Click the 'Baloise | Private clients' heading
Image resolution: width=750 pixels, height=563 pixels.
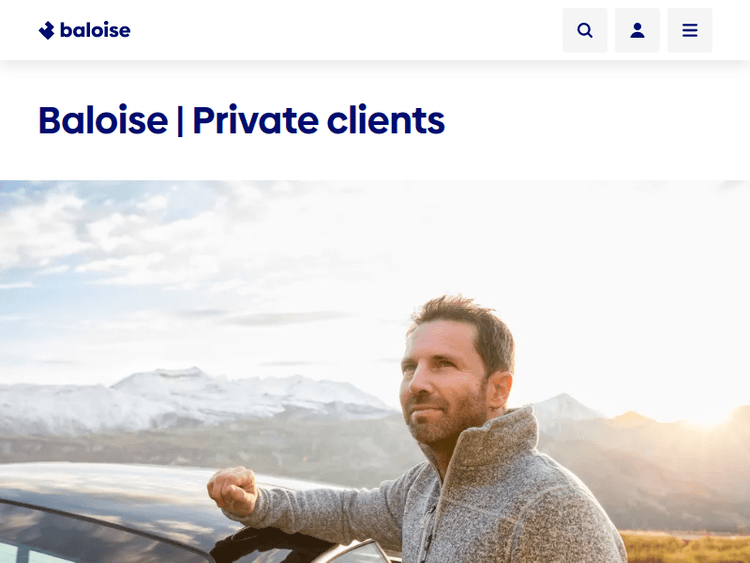coord(242,120)
